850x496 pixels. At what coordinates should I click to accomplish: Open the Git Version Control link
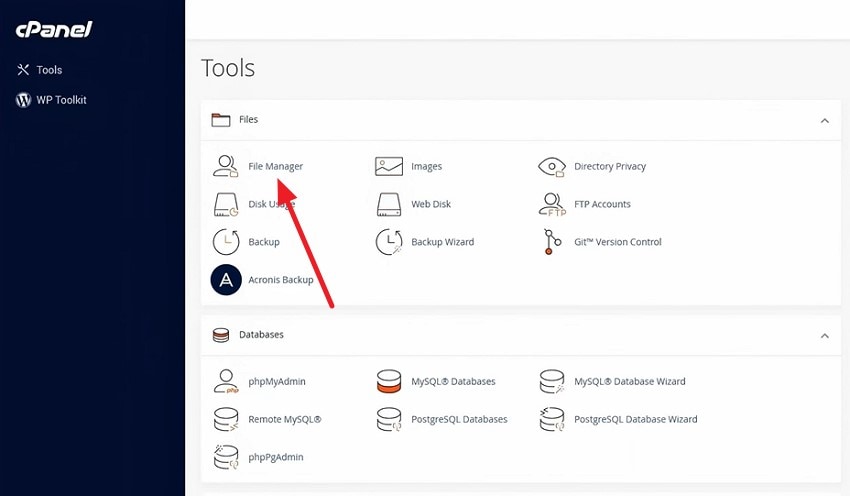(x=617, y=242)
